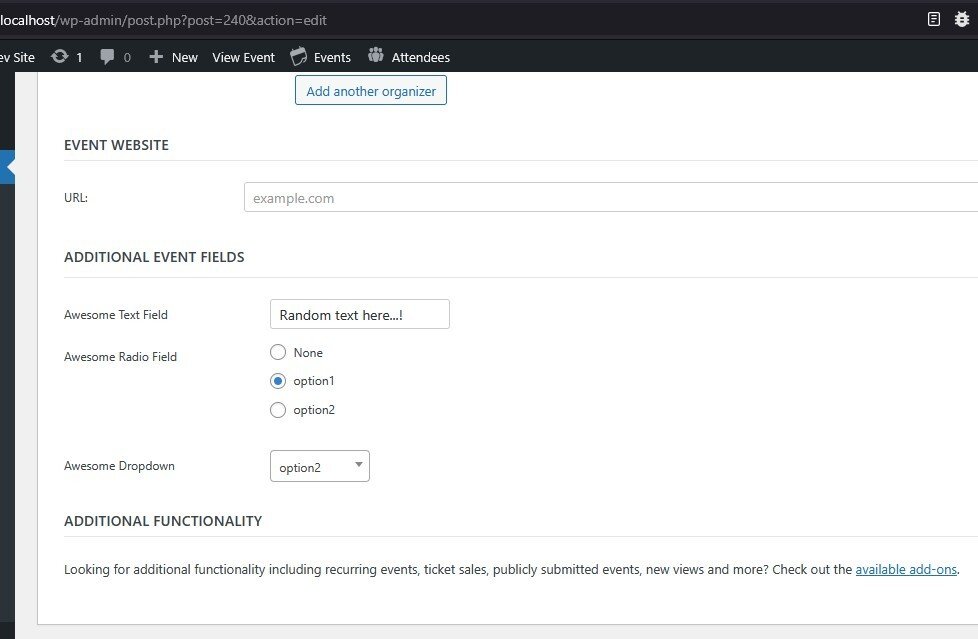Click the bug icon in browser toolbar

(x=964, y=19)
